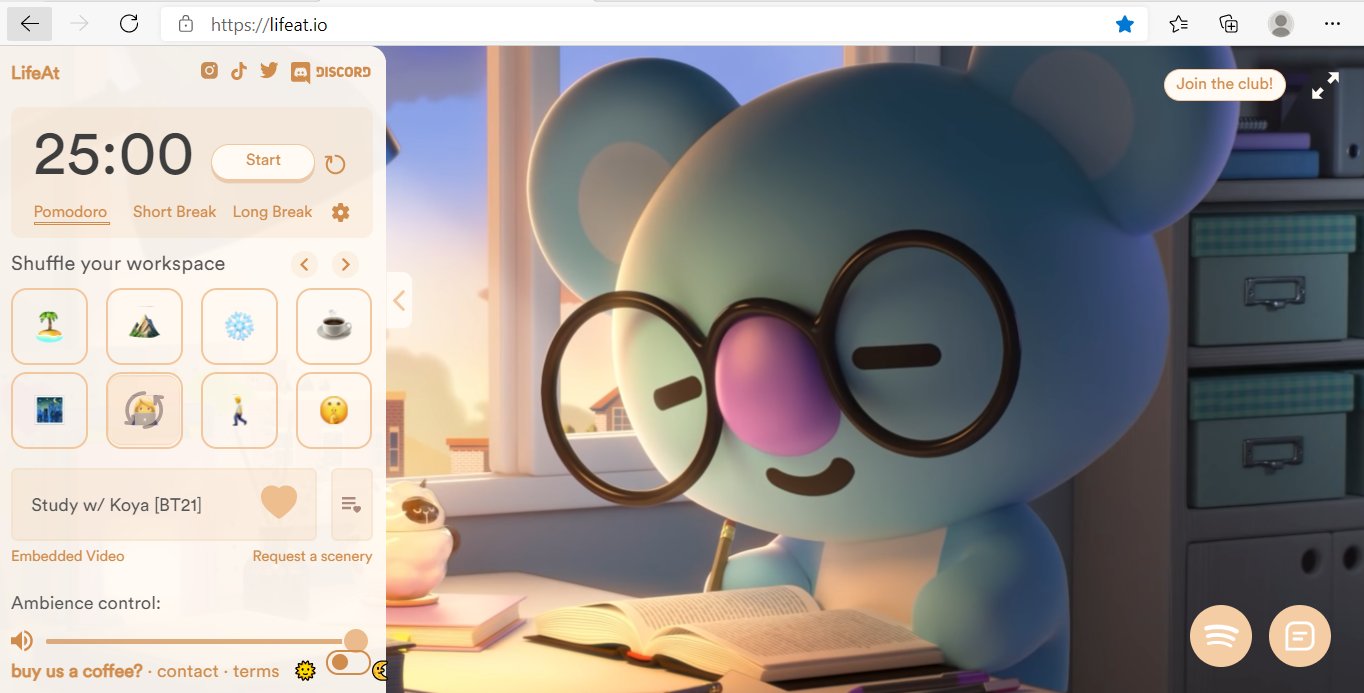Open browser collections

(1229, 24)
